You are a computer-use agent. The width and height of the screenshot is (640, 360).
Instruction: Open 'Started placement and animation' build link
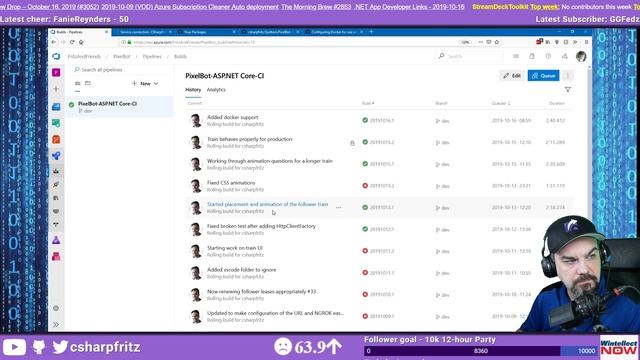pyautogui.click(x=267, y=204)
